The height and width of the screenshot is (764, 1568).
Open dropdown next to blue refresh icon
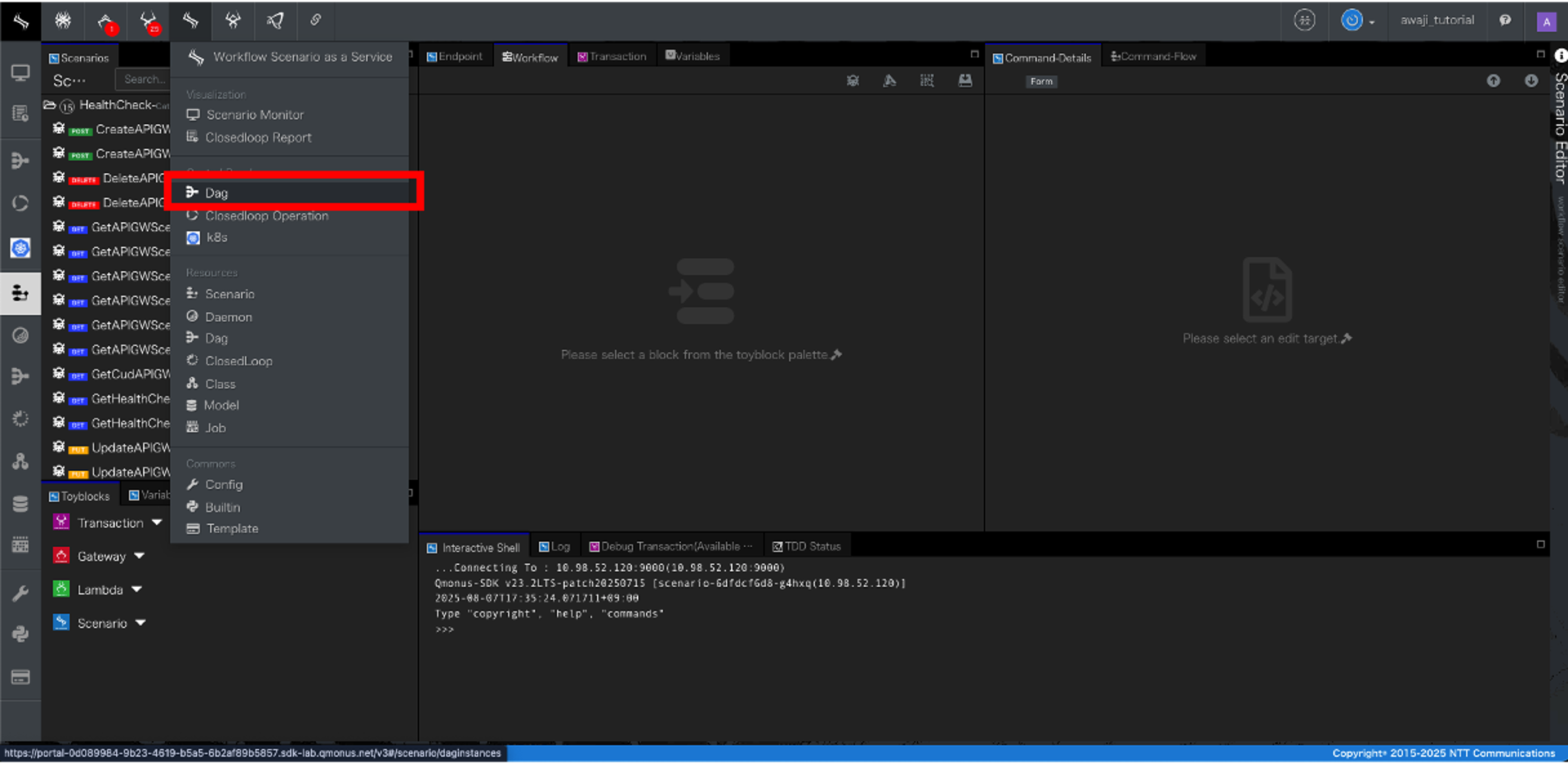tap(1371, 22)
